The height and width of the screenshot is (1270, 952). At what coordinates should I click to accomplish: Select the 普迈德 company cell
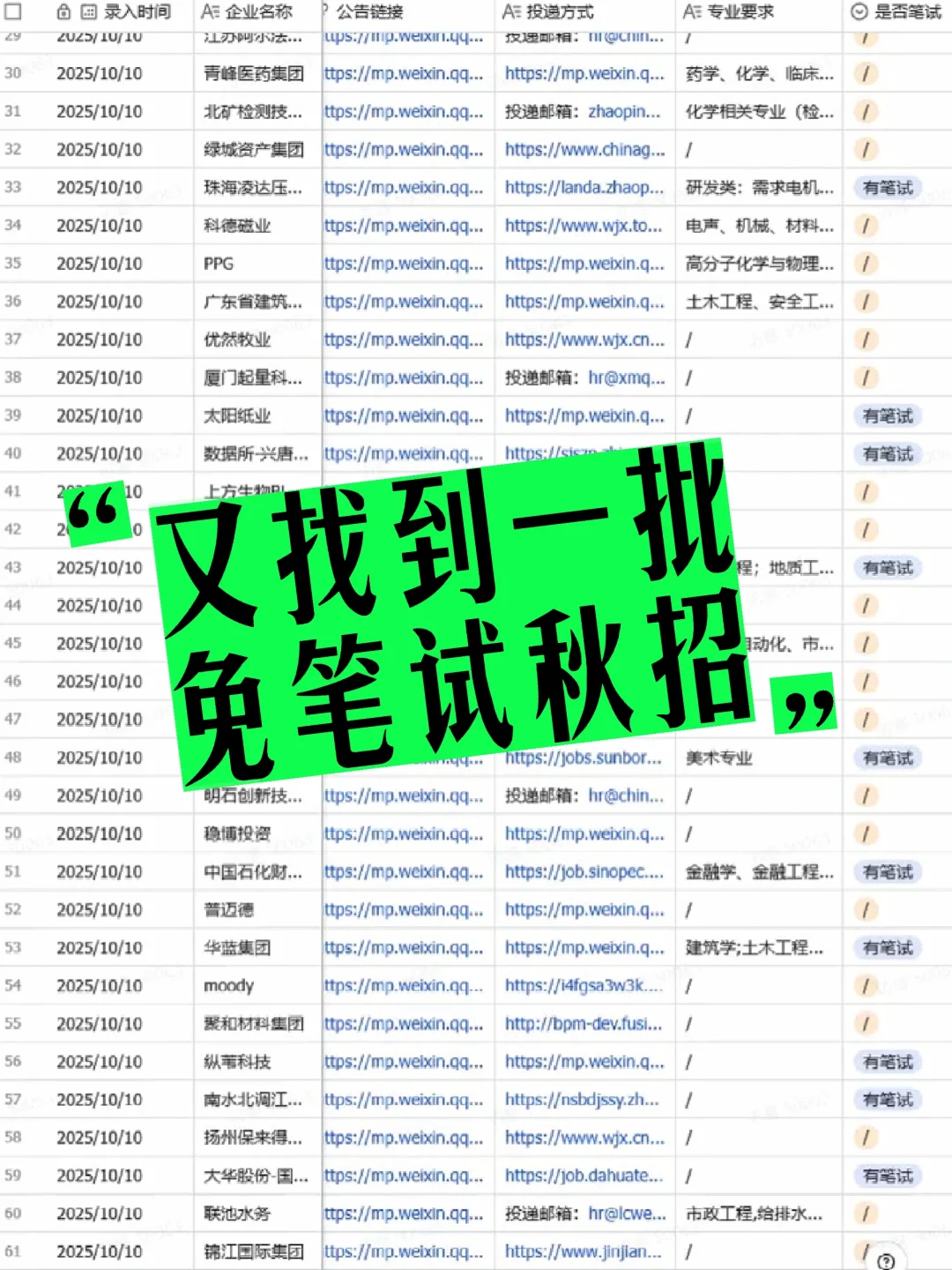point(257,910)
